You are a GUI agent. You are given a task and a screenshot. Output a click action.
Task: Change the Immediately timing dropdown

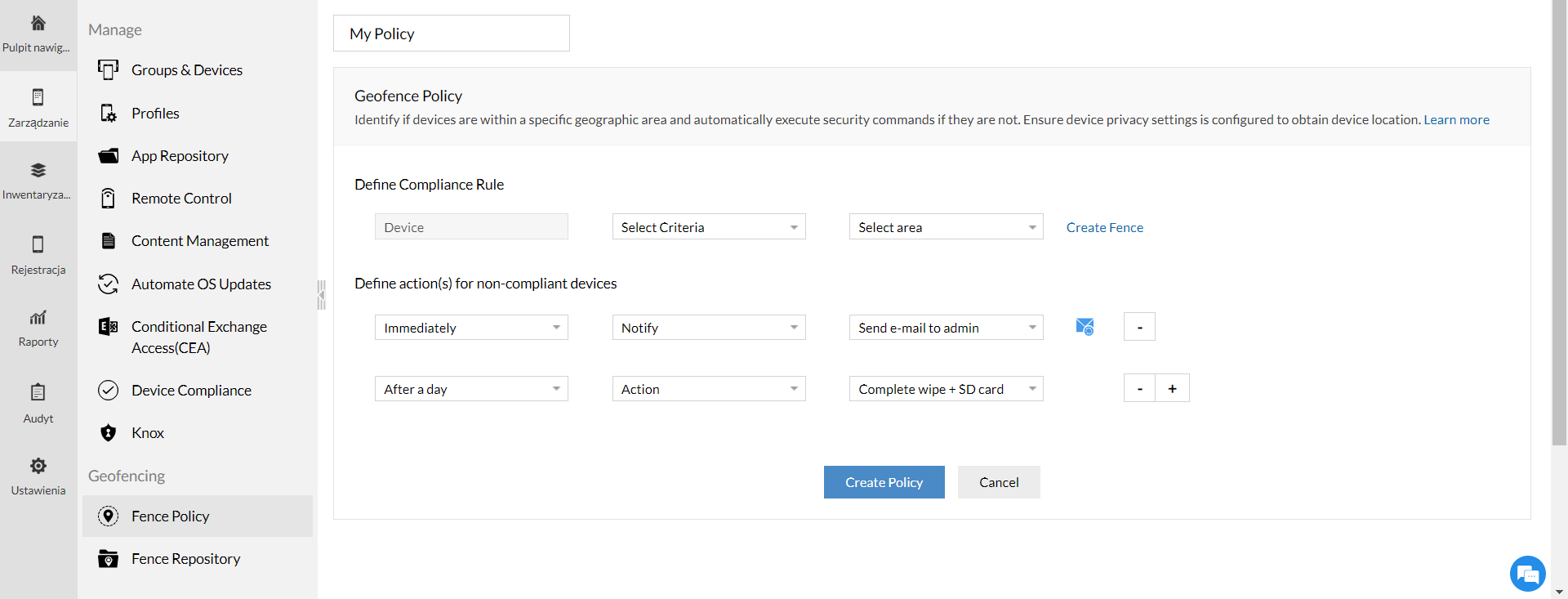(471, 328)
